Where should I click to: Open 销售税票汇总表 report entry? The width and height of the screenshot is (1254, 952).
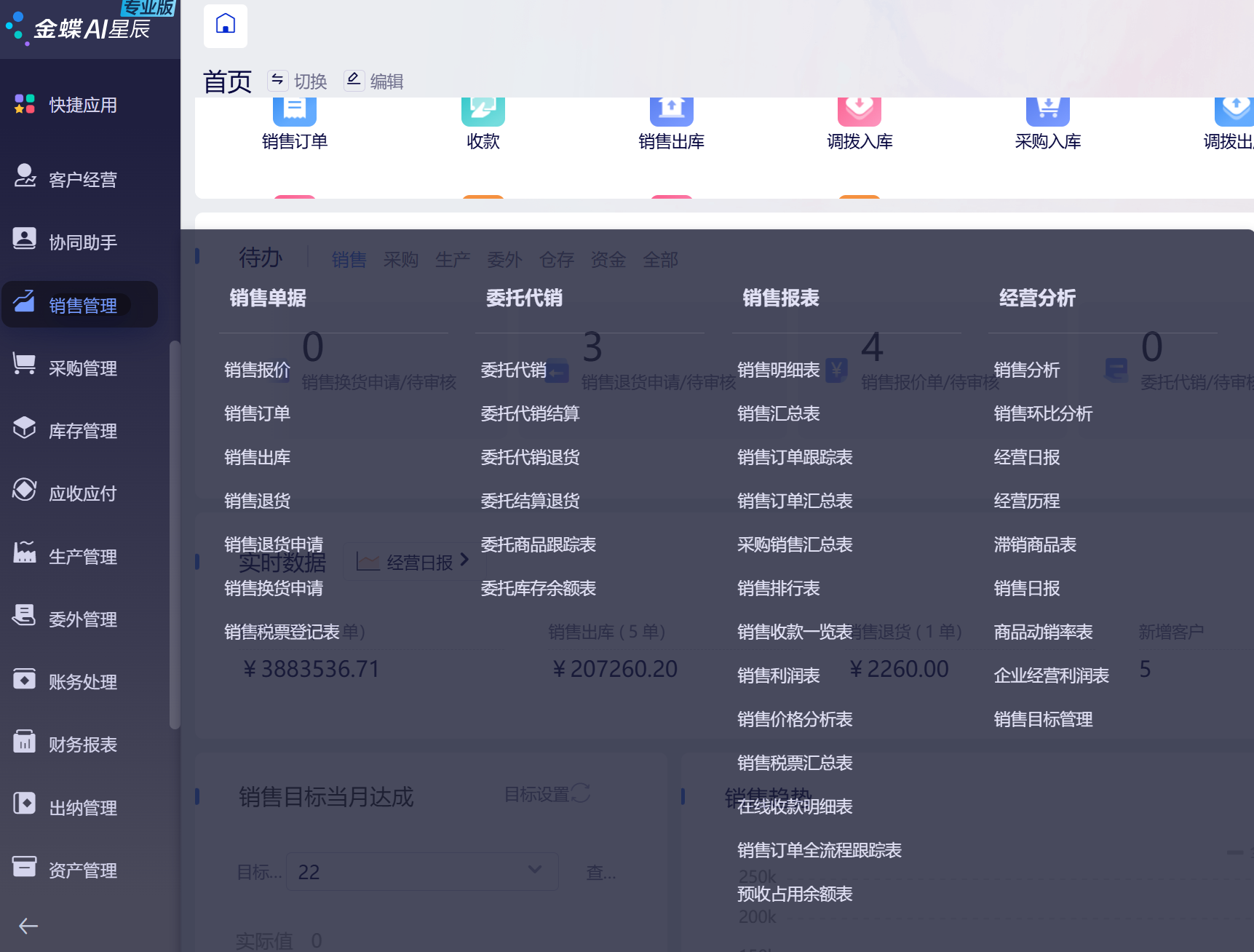click(x=795, y=763)
